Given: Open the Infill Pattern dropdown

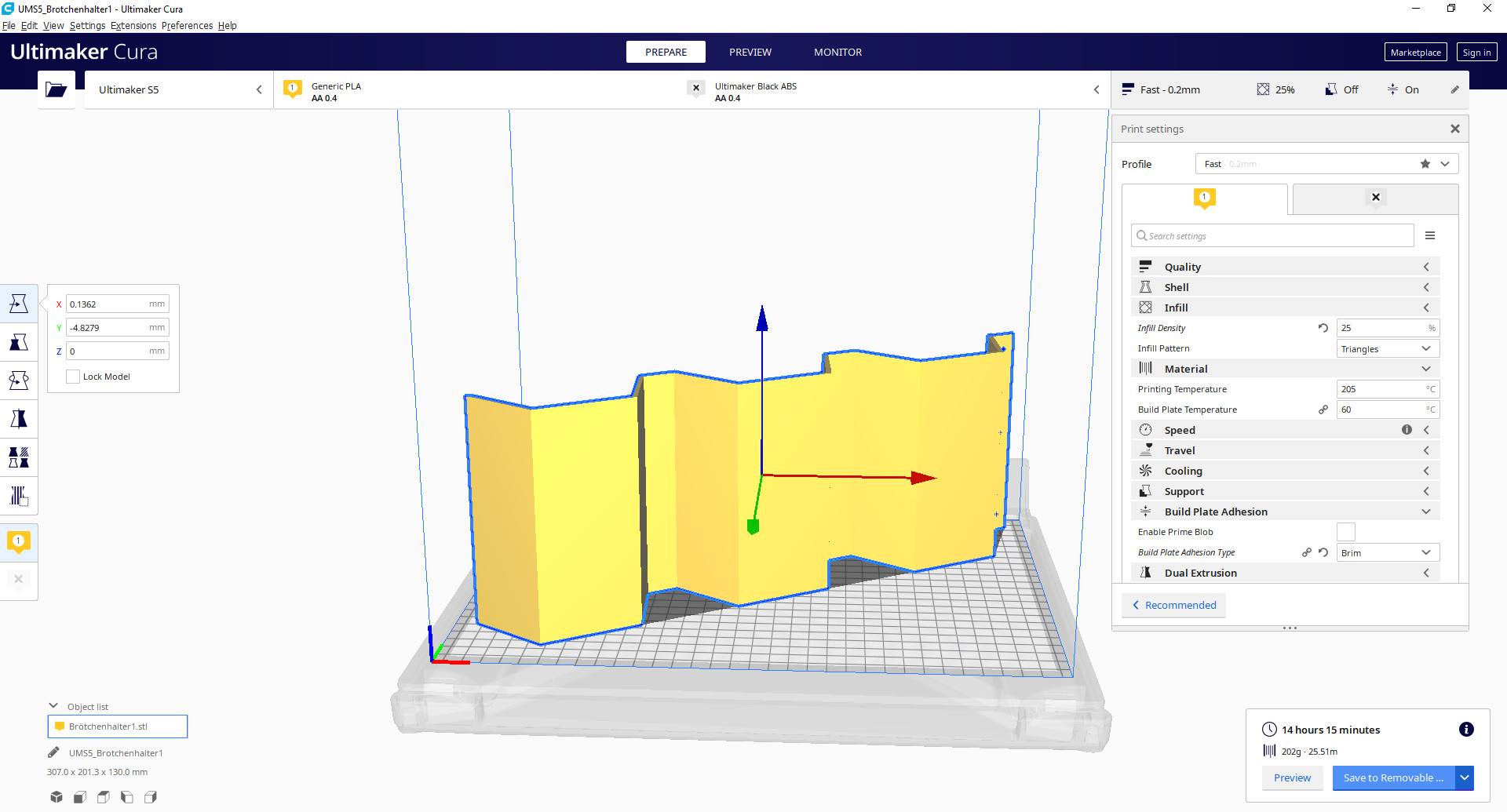Looking at the screenshot, I should click(1387, 349).
